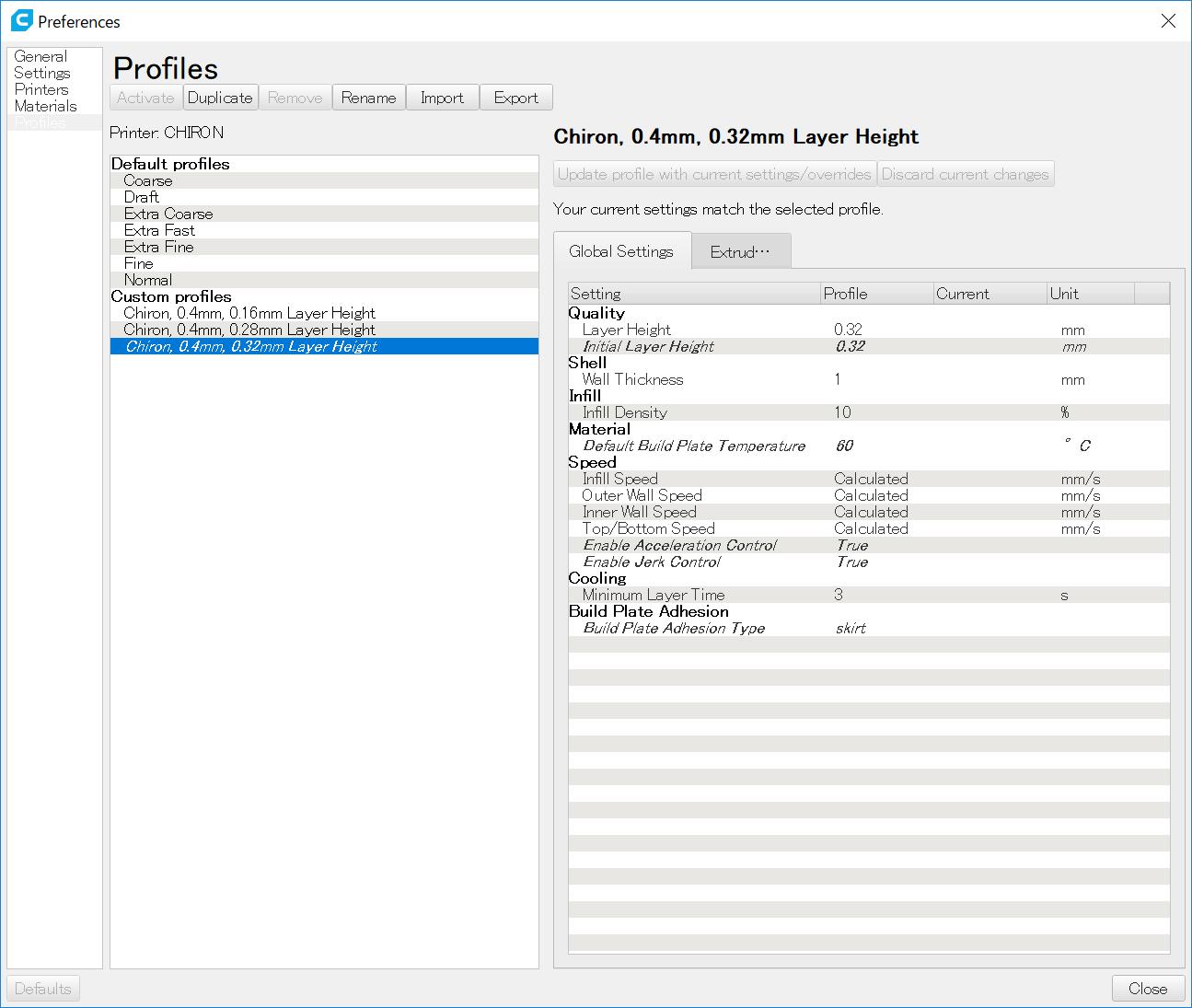Select the Infill Speed setting row
Screen dimensions: 1192x1008
869,479
